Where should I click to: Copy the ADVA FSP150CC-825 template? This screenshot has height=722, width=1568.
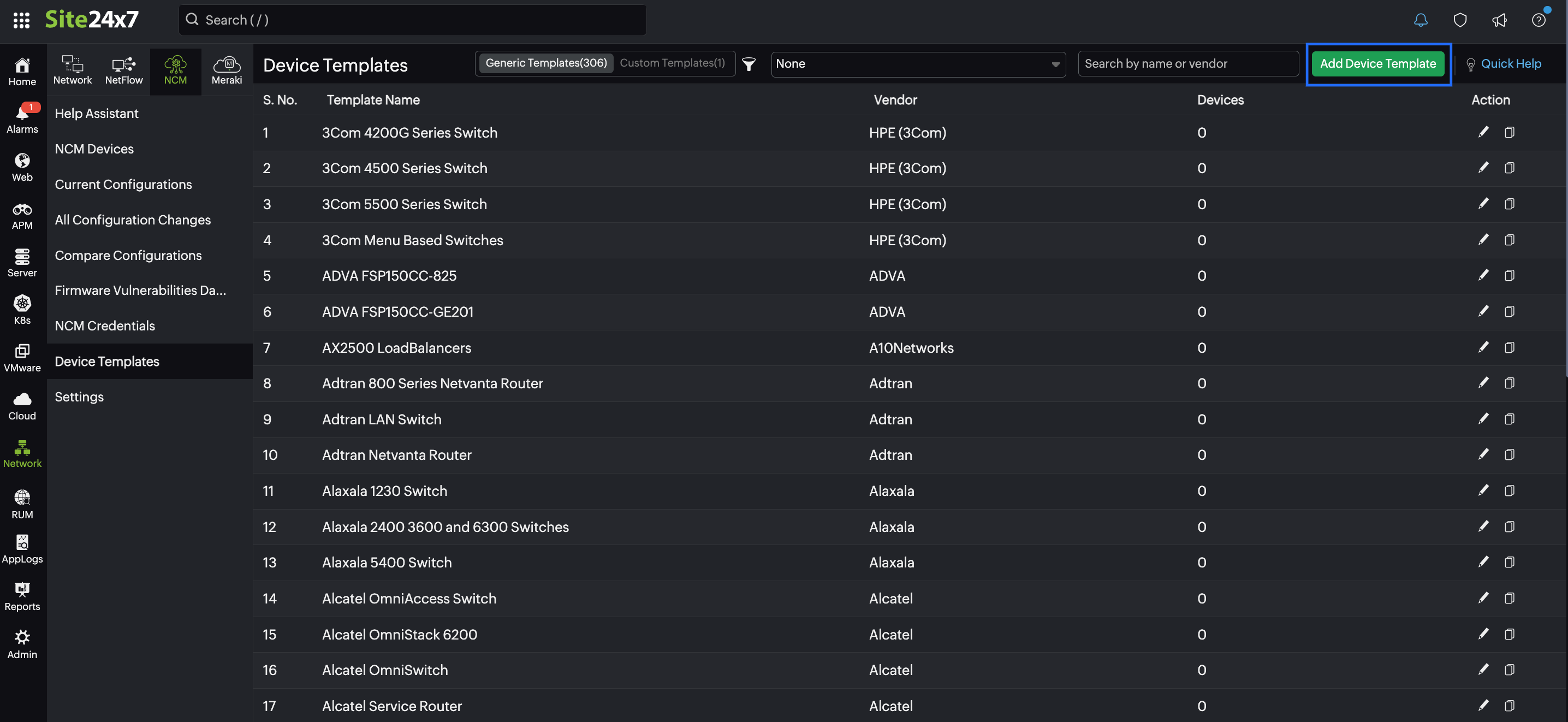(x=1509, y=276)
